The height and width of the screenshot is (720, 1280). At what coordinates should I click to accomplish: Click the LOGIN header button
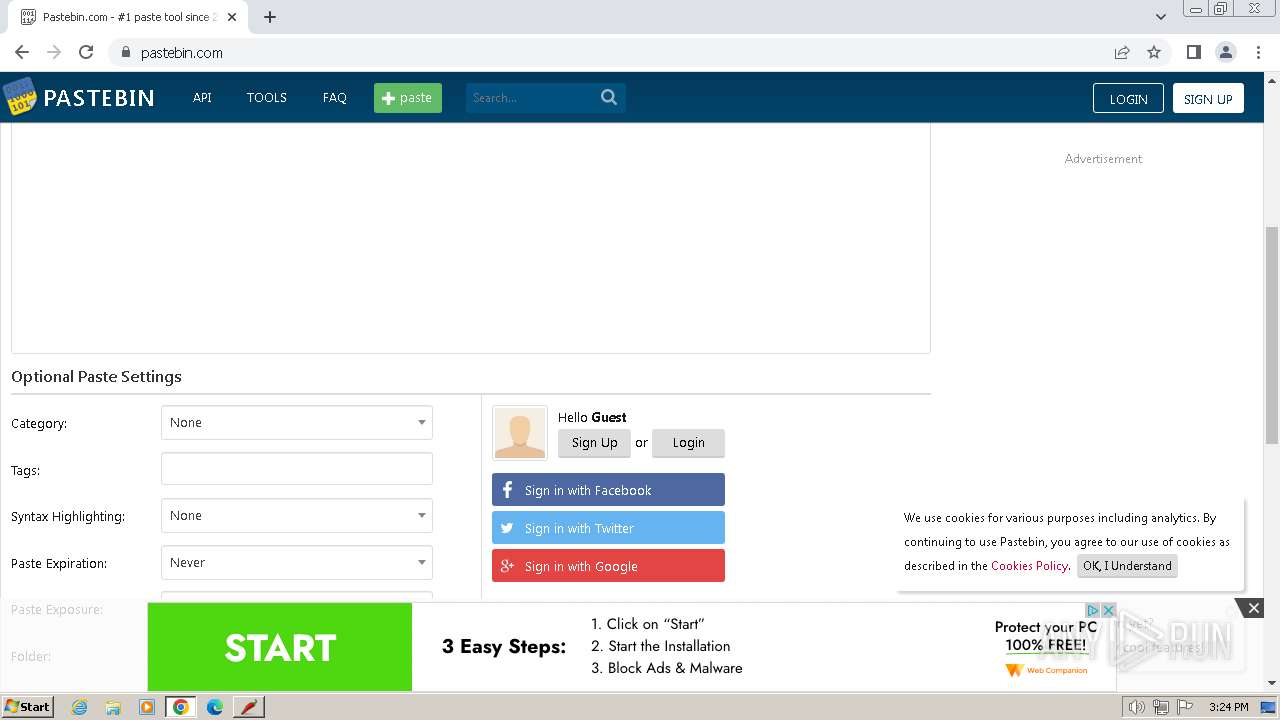[x=1128, y=98]
